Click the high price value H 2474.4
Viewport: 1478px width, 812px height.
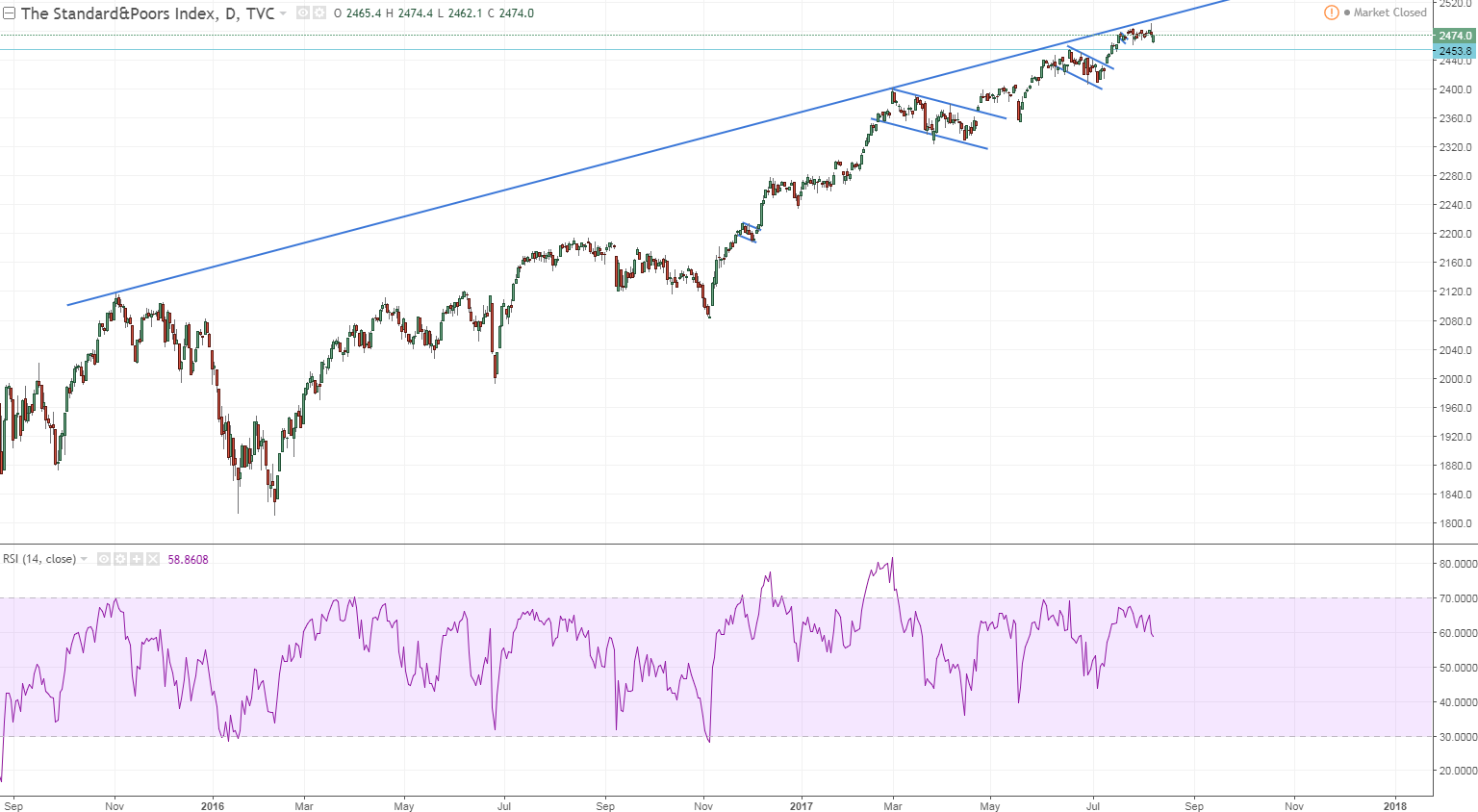pyautogui.click(x=410, y=13)
